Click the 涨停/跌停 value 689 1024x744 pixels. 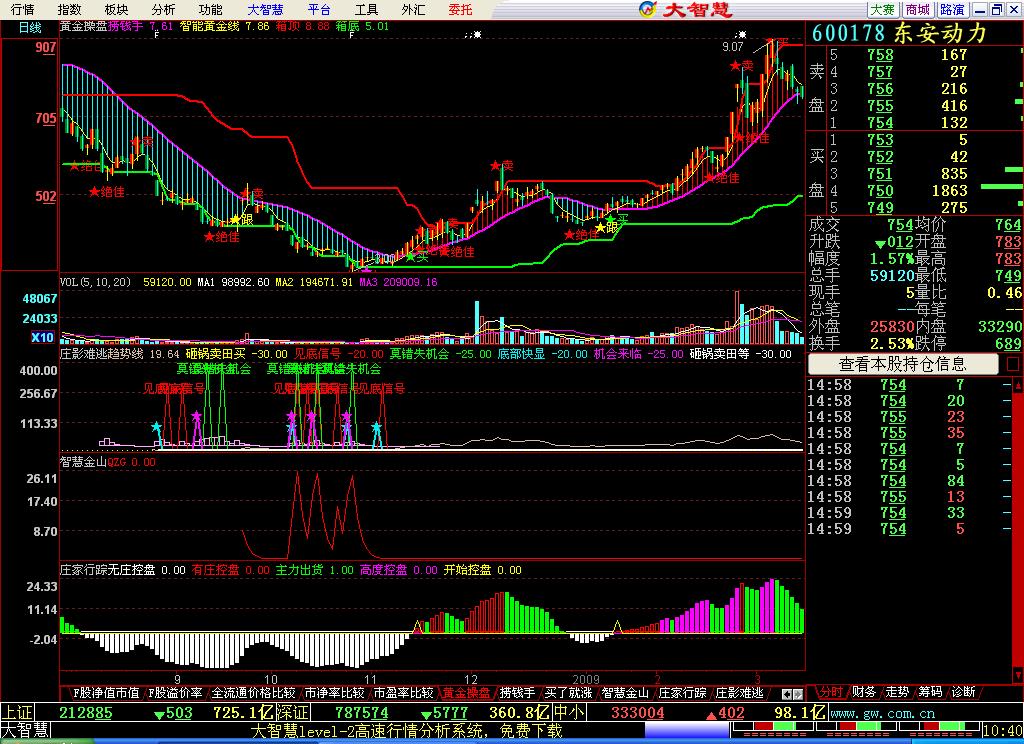tap(1008, 344)
